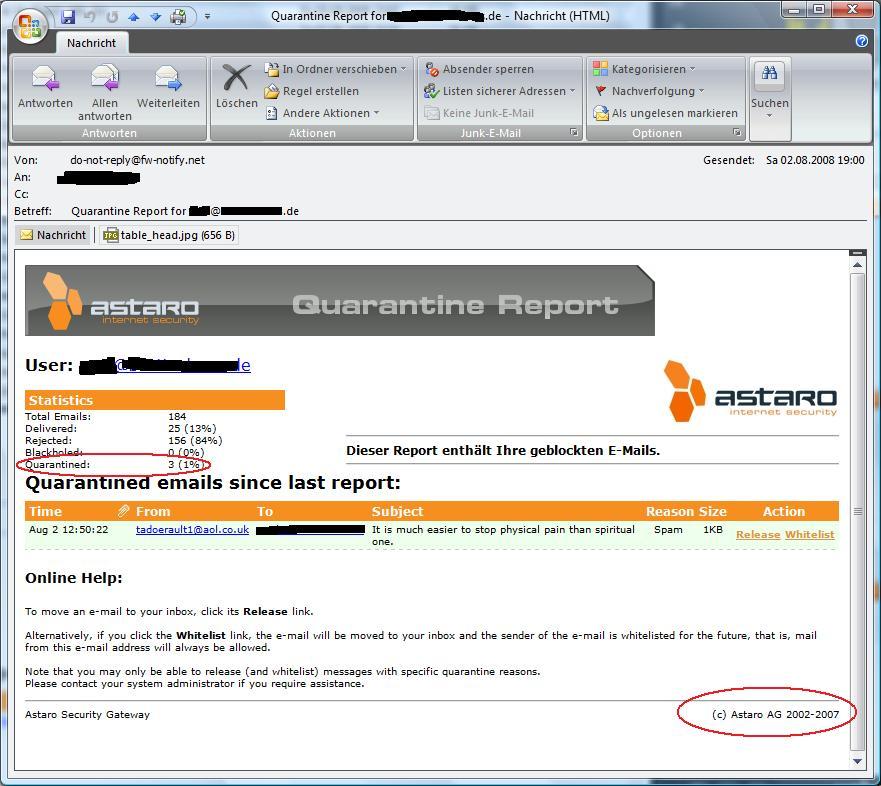The image size is (881, 786).
Task: Click the Betreff subject line text
Action: click(x=185, y=211)
